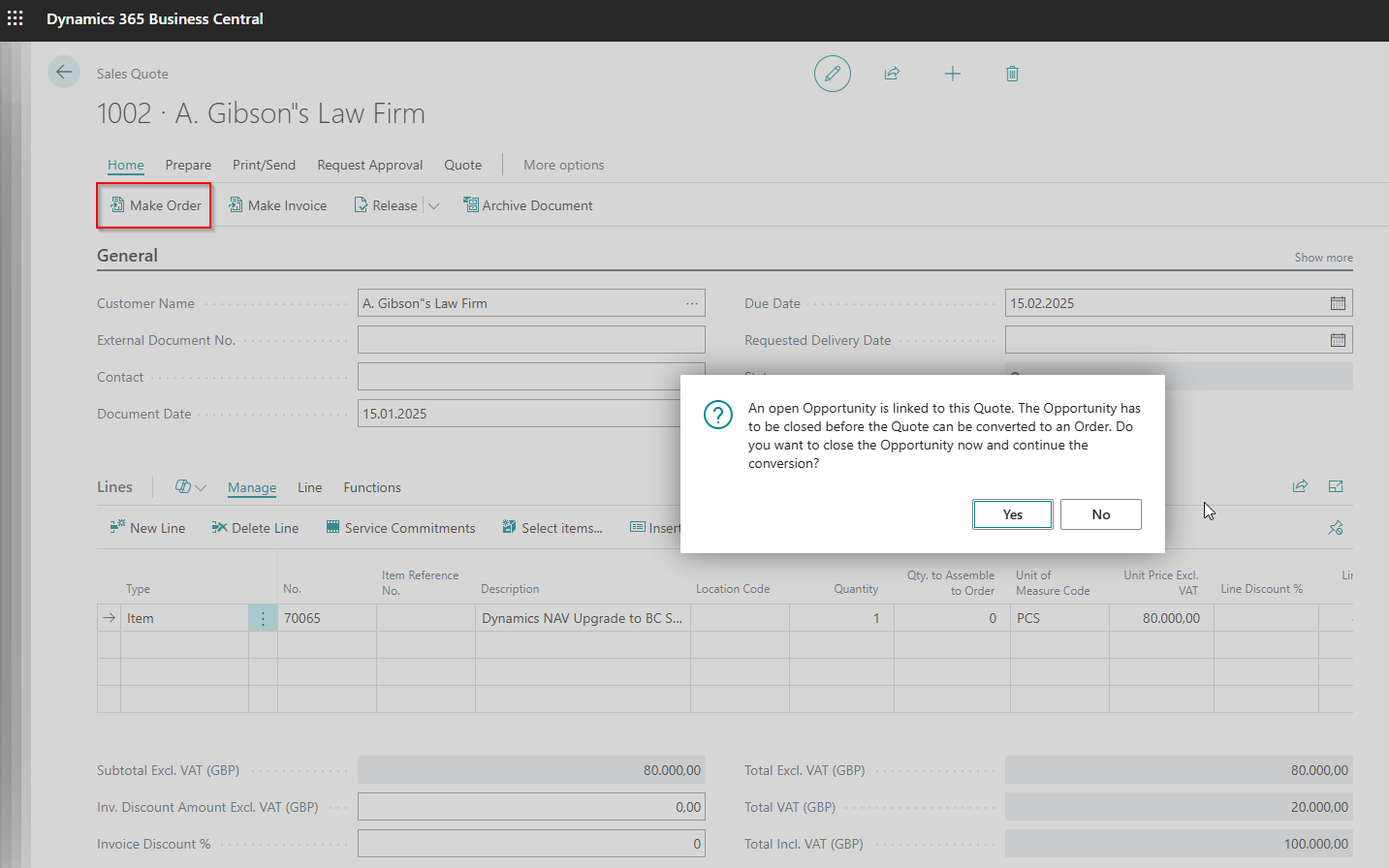Click No in the dialog

[x=1100, y=514]
